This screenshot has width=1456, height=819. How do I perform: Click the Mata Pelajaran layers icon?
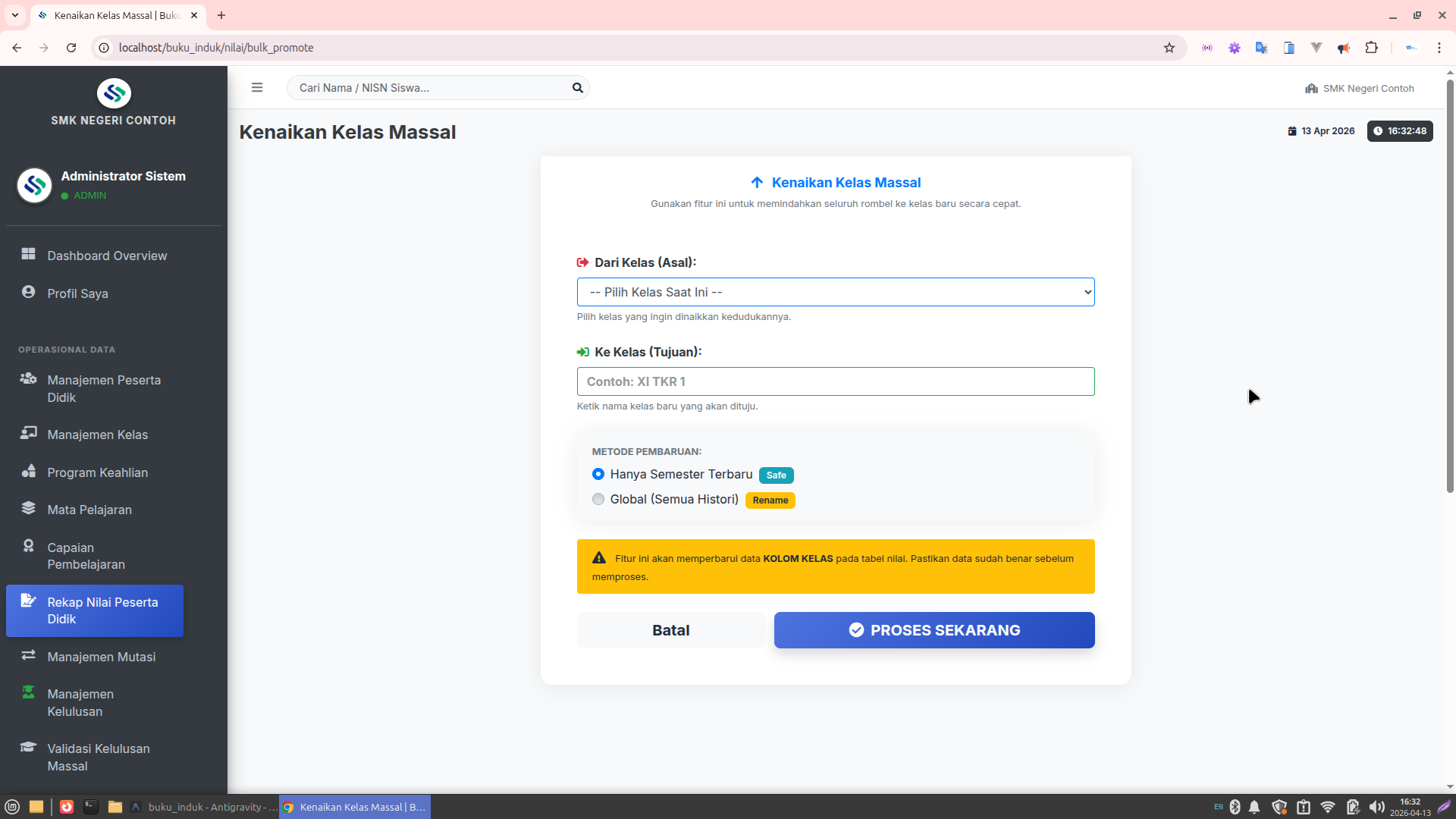29,508
